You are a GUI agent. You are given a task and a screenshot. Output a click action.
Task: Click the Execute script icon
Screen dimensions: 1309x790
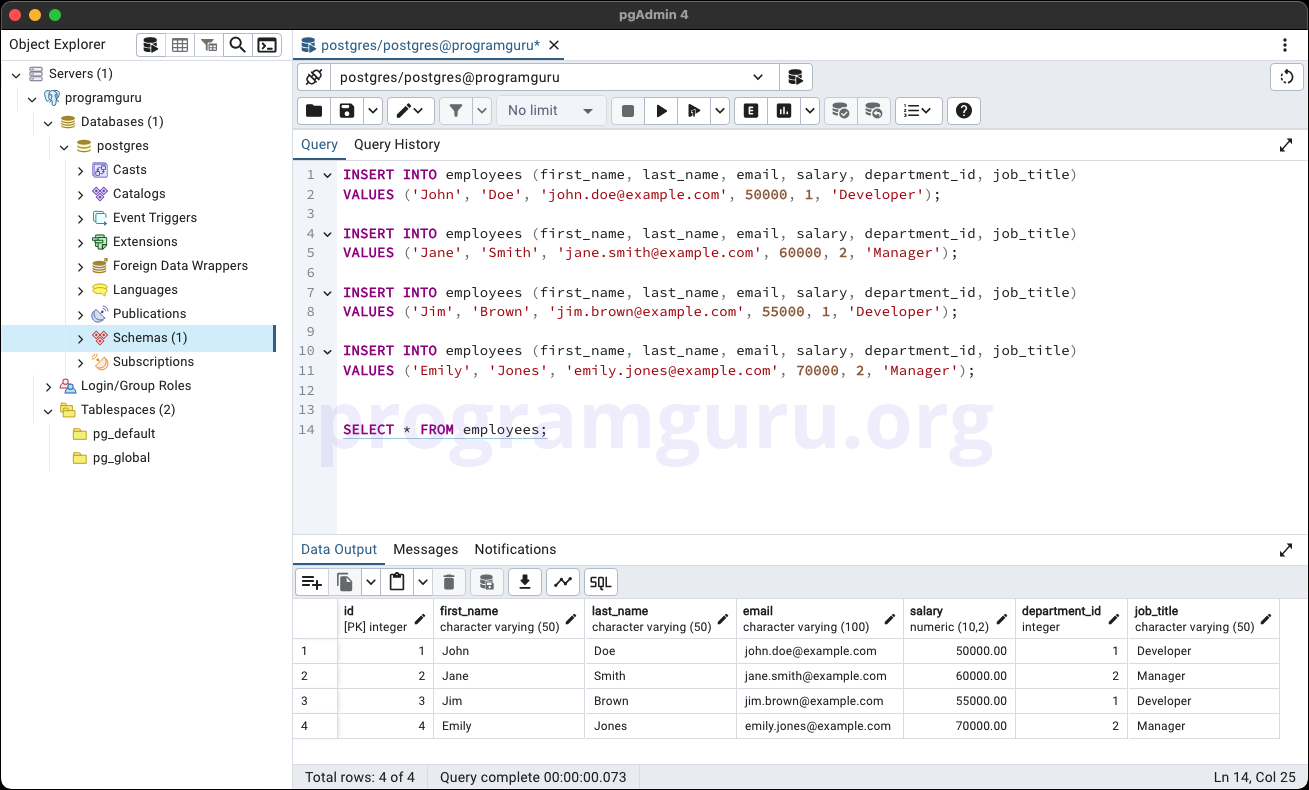694,111
